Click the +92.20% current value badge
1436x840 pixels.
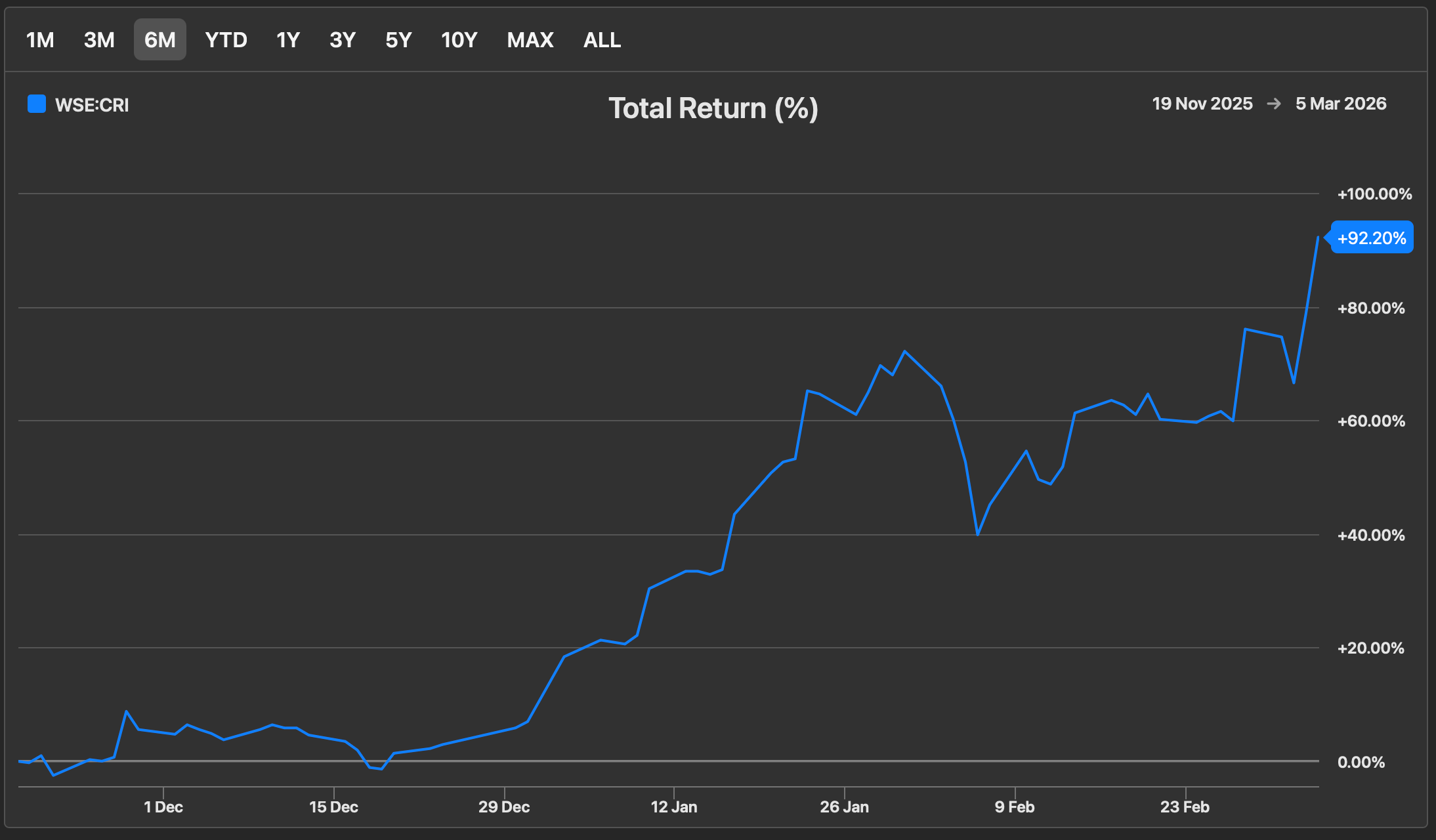coord(1371,238)
